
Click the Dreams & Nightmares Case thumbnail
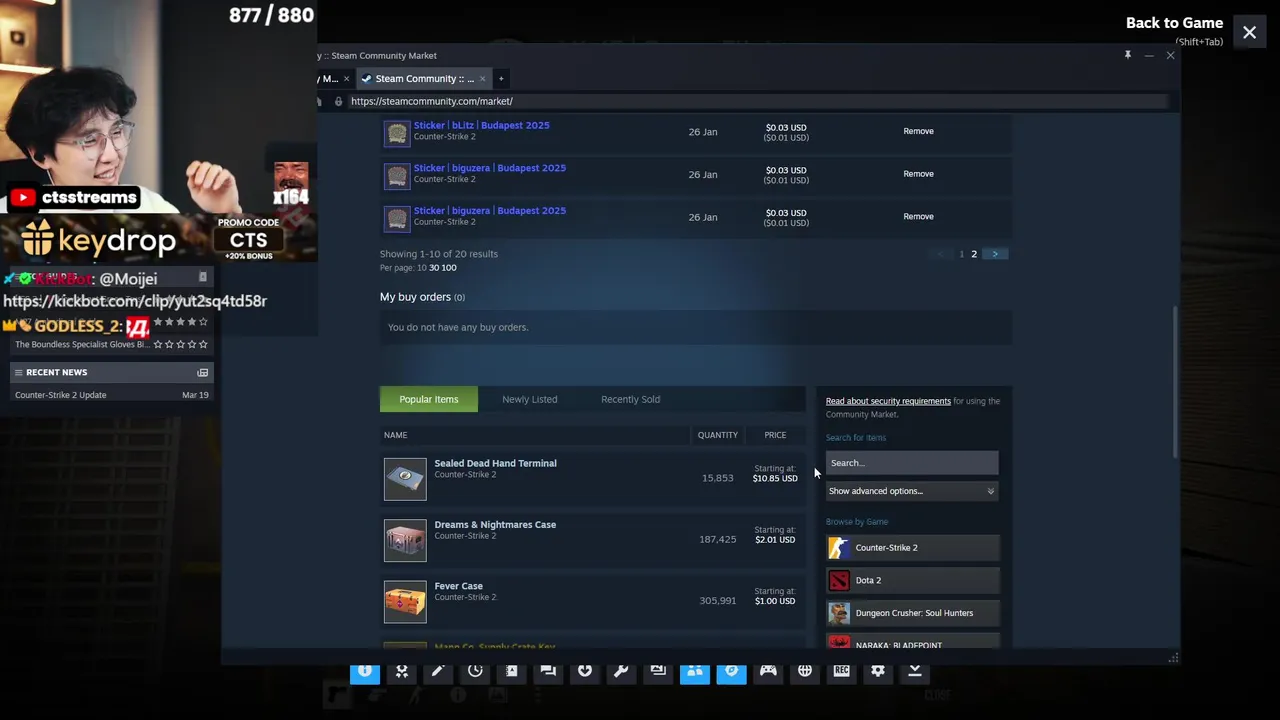pyautogui.click(x=405, y=540)
